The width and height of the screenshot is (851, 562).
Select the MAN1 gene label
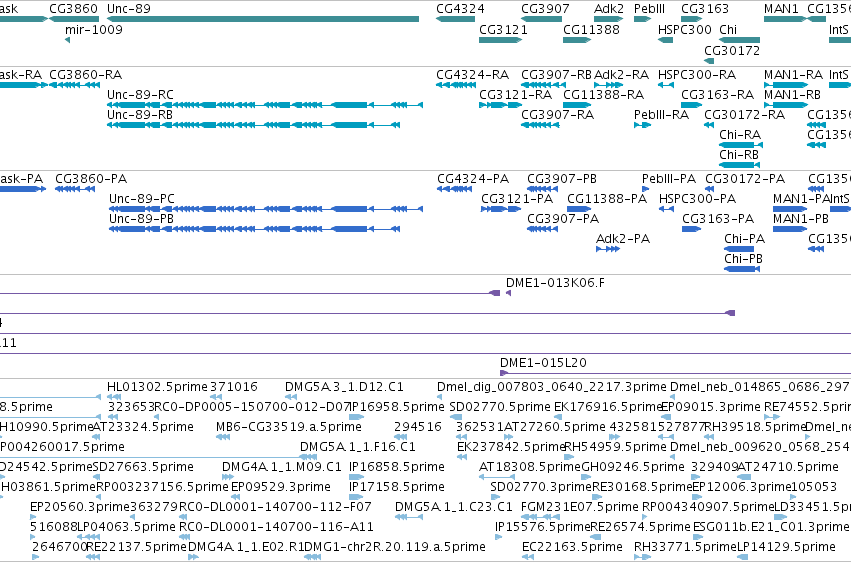click(781, 9)
